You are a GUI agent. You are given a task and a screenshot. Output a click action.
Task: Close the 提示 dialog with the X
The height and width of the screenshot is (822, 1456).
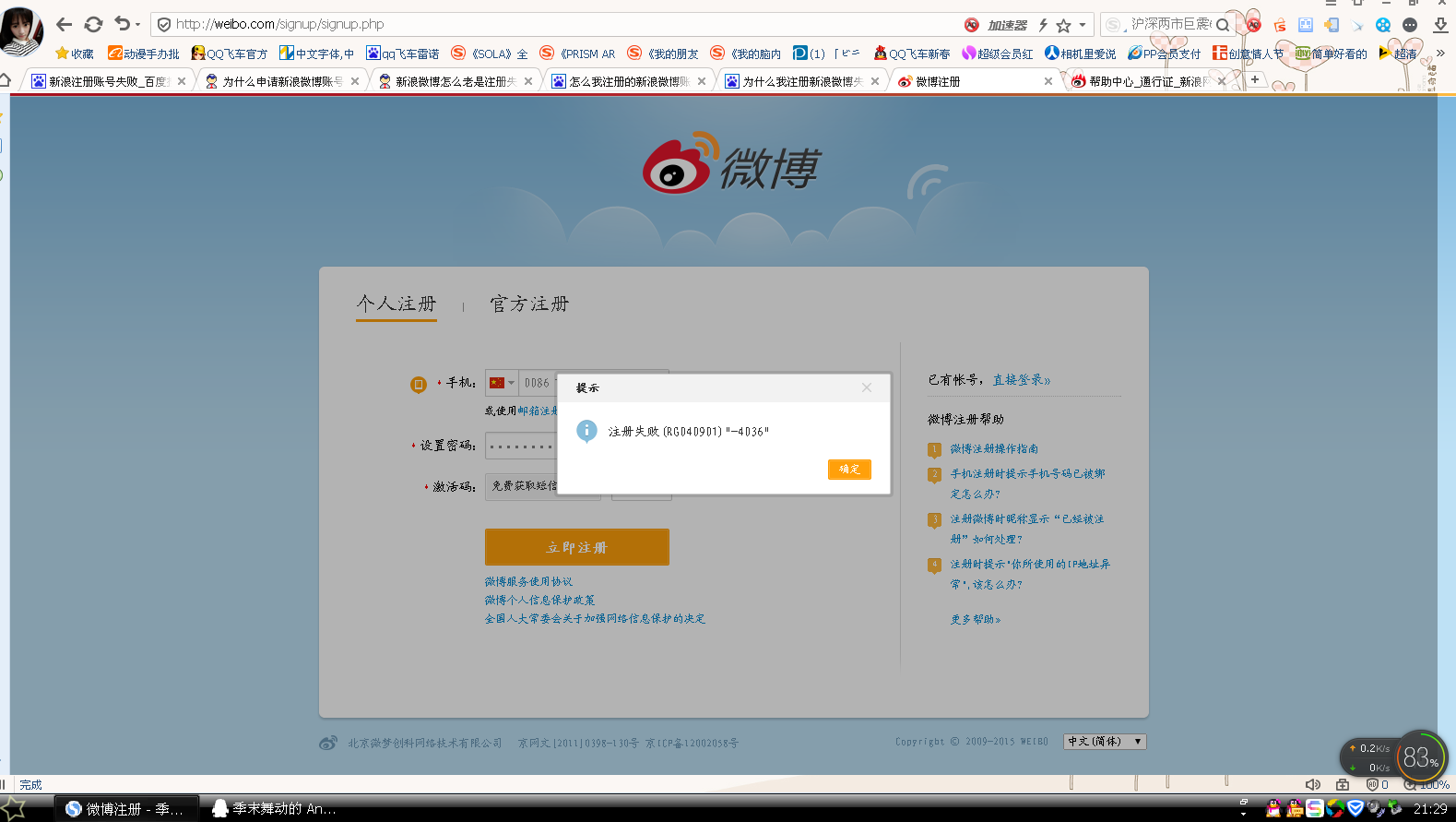867,387
